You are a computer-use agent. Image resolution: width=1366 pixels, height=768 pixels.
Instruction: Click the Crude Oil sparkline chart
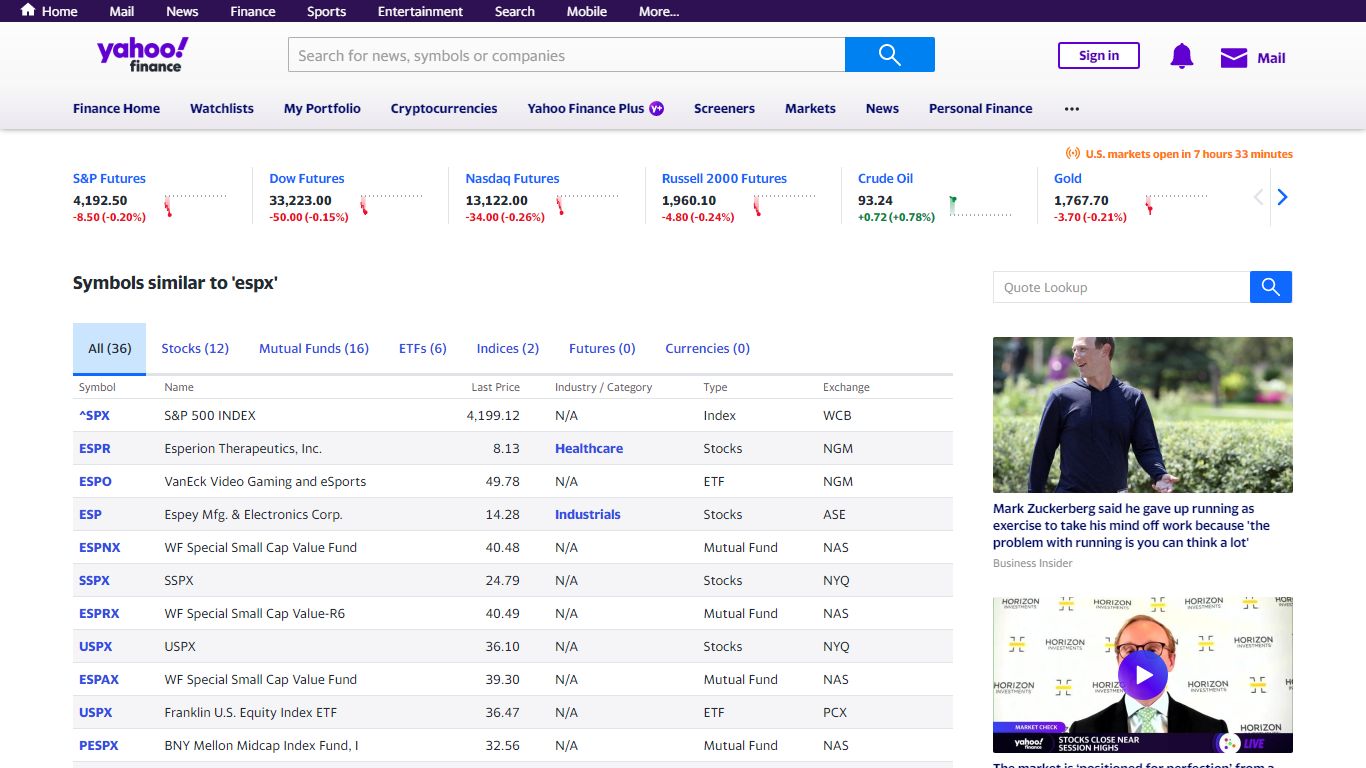click(x=981, y=205)
